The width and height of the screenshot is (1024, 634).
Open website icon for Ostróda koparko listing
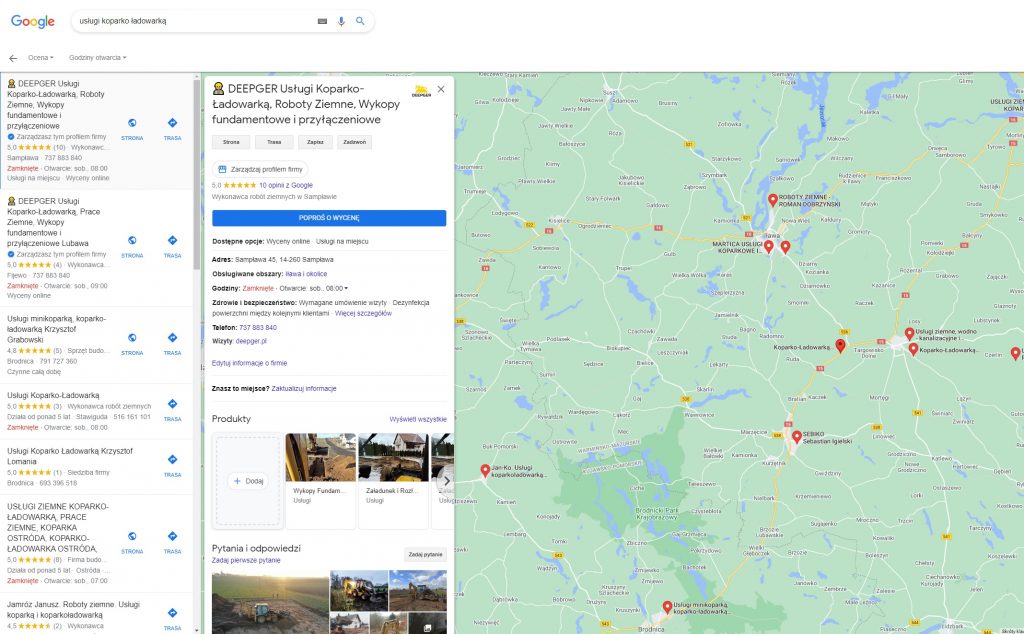(132, 536)
